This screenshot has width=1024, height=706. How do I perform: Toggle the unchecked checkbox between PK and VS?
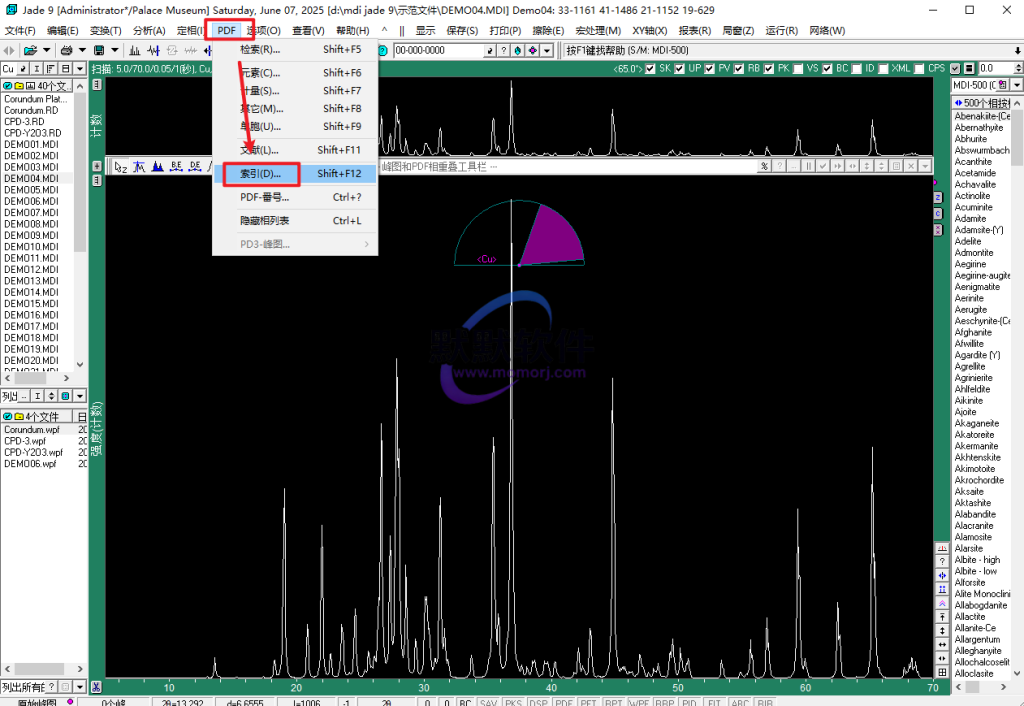[798, 69]
